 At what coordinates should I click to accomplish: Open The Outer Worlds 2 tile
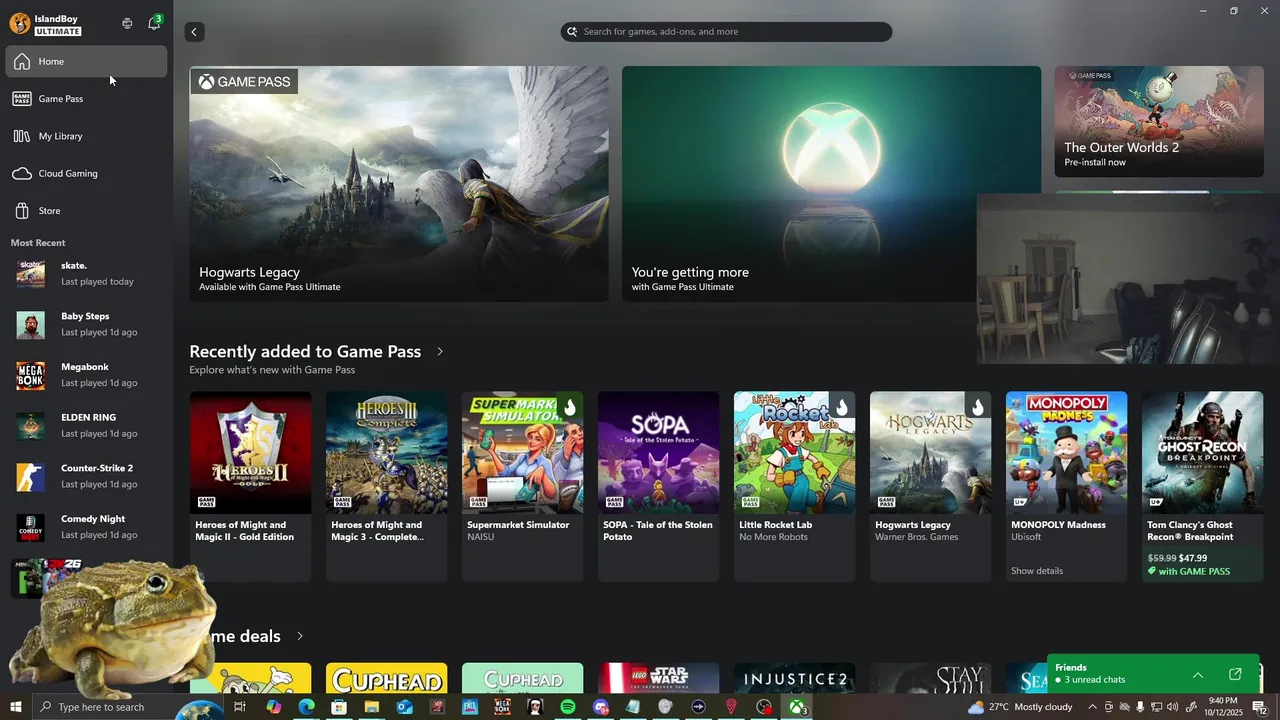click(1159, 122)
